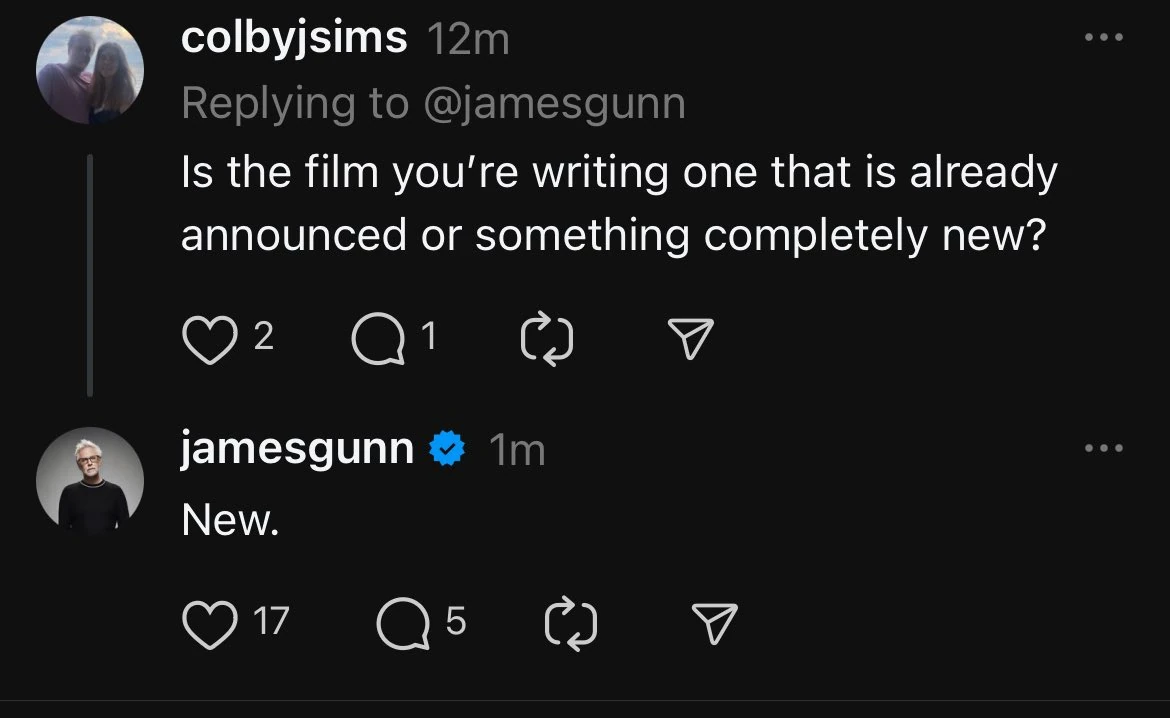
Task: Like jamesgunn's "New." reply
Action: [x=210, y=624]
